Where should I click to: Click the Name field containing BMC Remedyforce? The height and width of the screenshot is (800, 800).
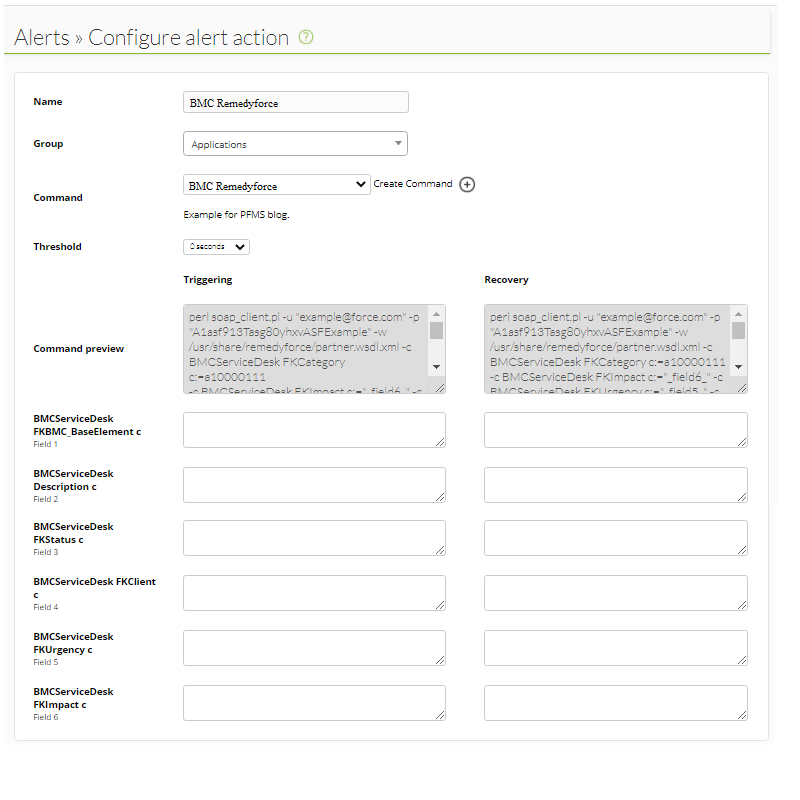tap(296, 102)
